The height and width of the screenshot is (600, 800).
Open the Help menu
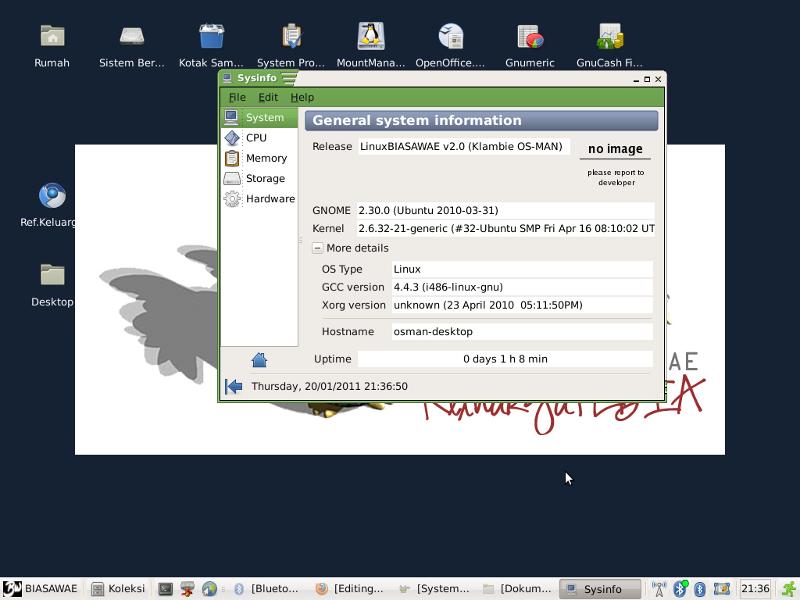302,97
